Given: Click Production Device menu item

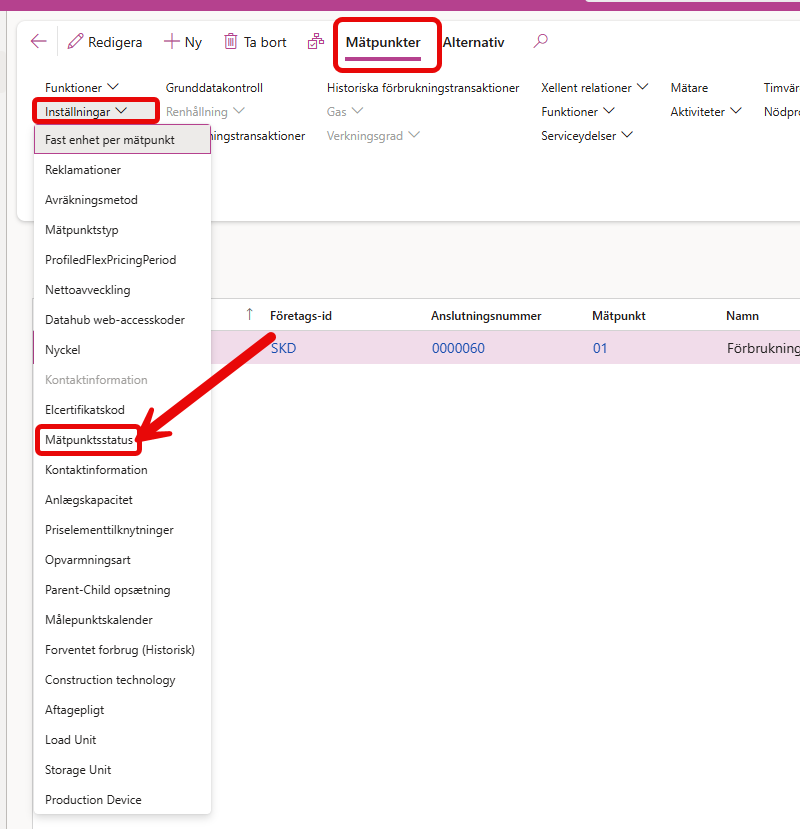Looking at the screenshot, I should pyautogui.click(x=93, y=800).
